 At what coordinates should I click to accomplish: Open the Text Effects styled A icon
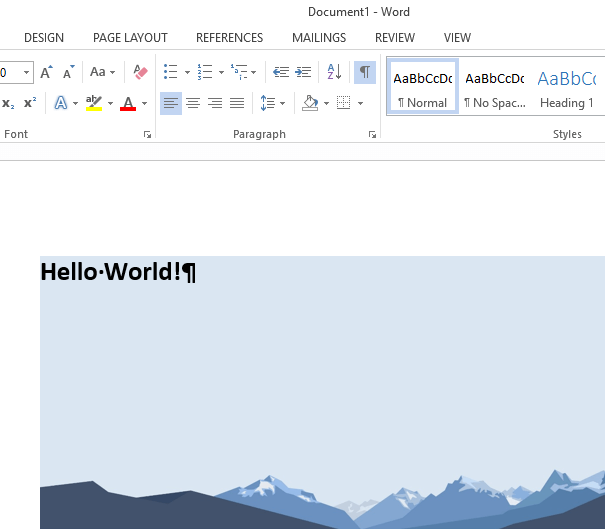[x=61, y=103]
